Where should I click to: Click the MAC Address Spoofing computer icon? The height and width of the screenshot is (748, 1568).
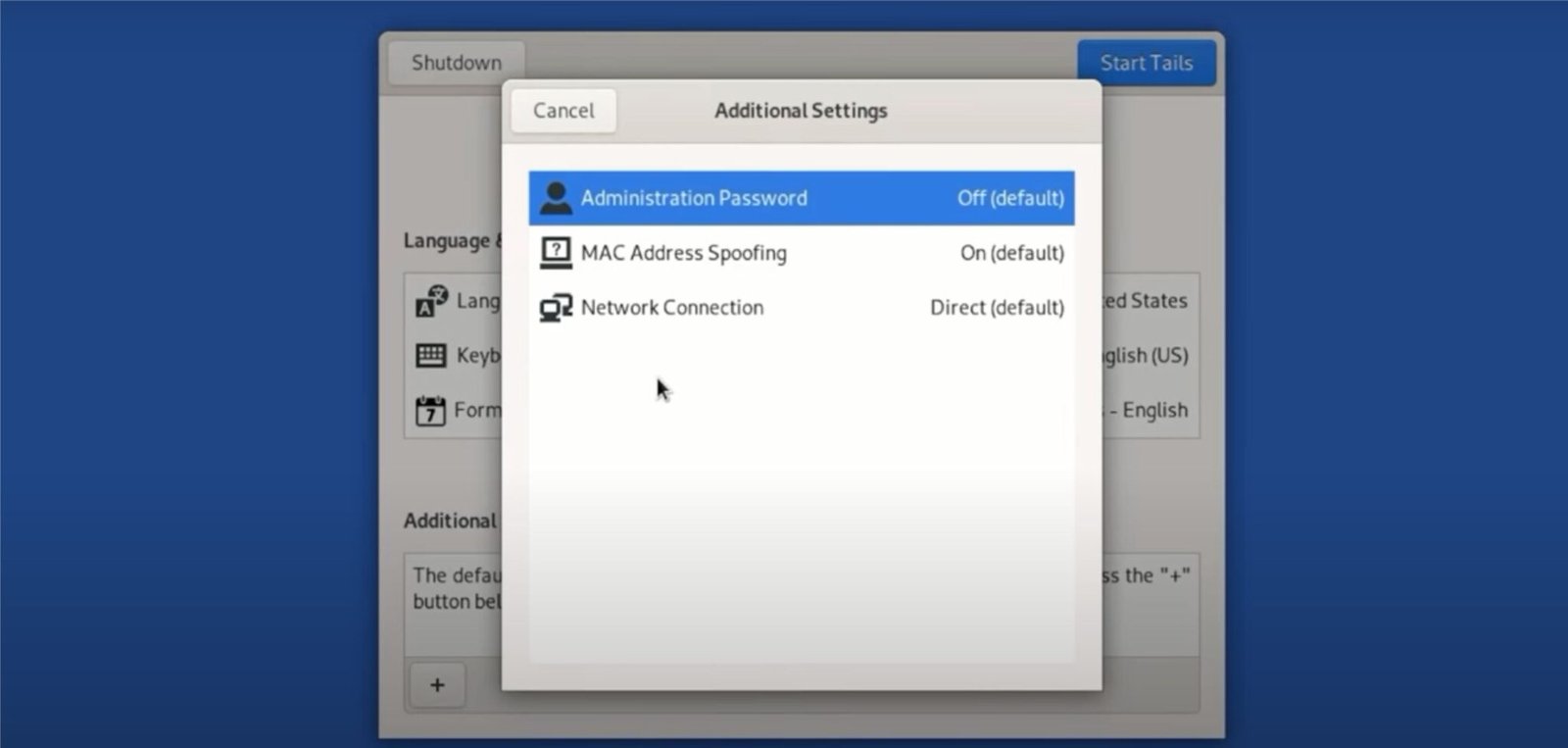[x=556, y=253]
